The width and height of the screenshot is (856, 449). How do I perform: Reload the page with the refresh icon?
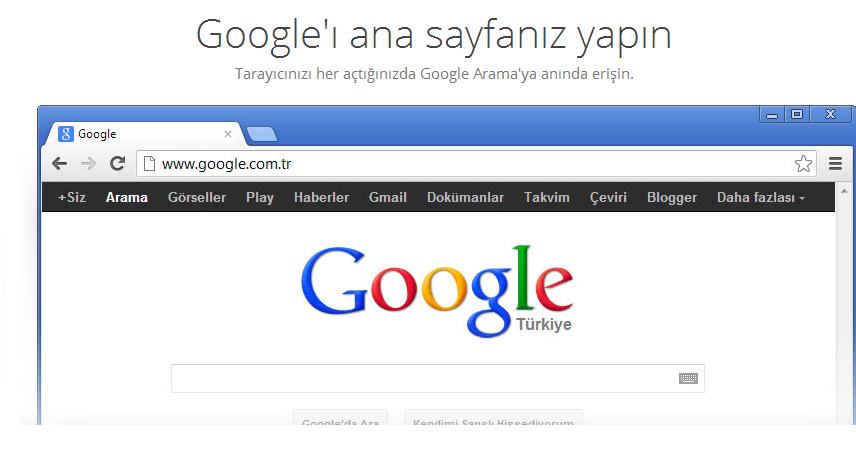[x=117, y=163]
